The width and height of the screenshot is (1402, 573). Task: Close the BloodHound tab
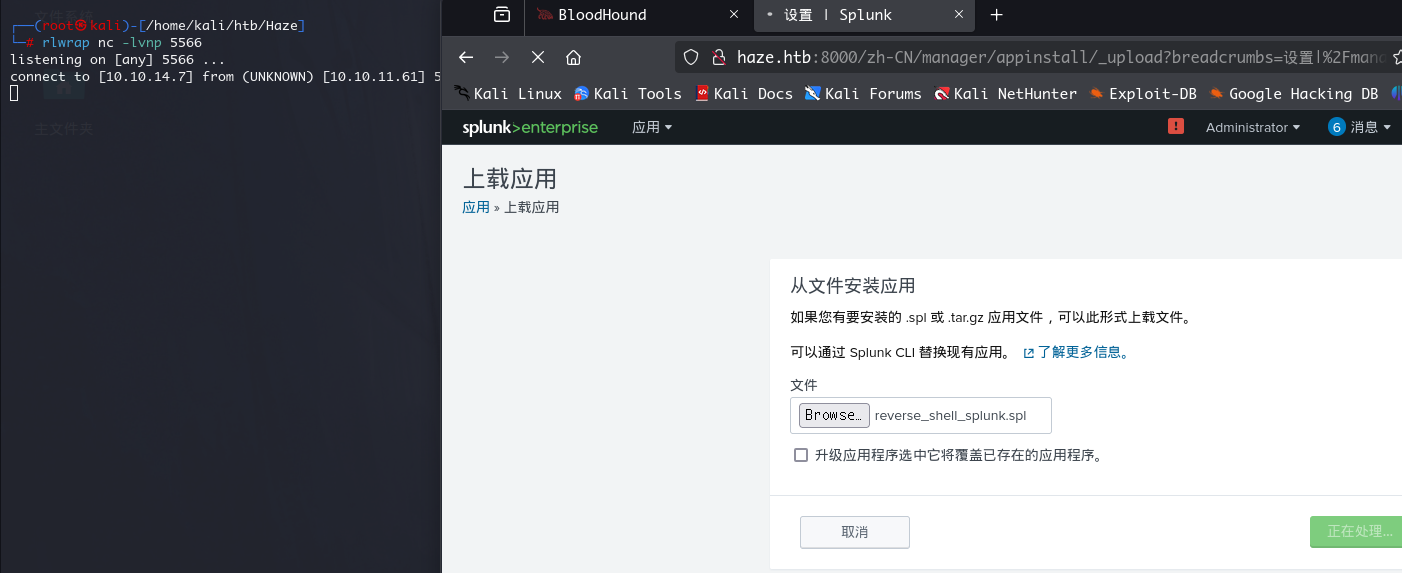pyautogui.click(x=734, y=15)
